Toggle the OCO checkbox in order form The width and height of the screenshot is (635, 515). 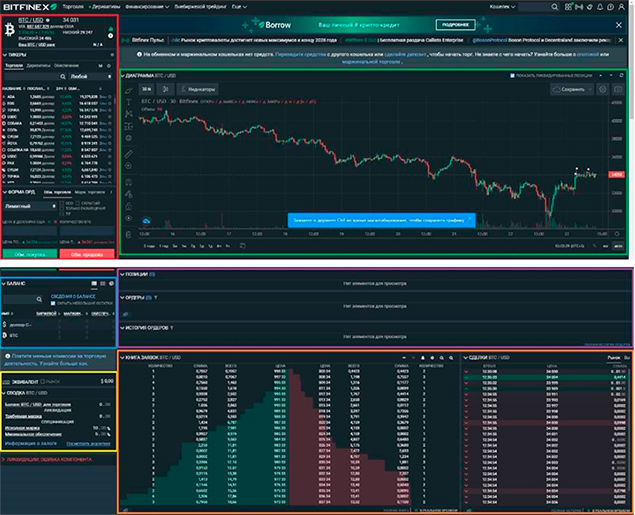pos(62,203)
